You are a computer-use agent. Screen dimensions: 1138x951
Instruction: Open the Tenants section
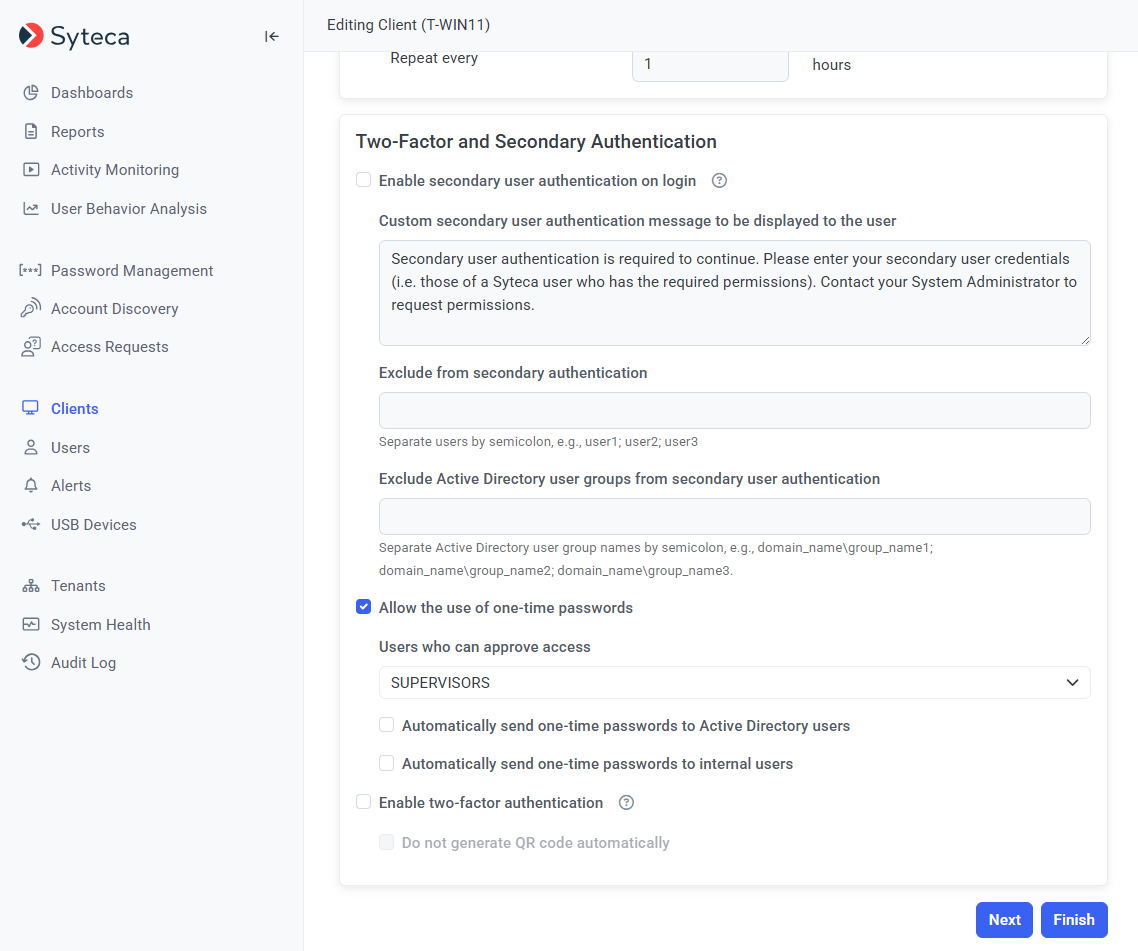pyautogui.click(x=78, y=586)
